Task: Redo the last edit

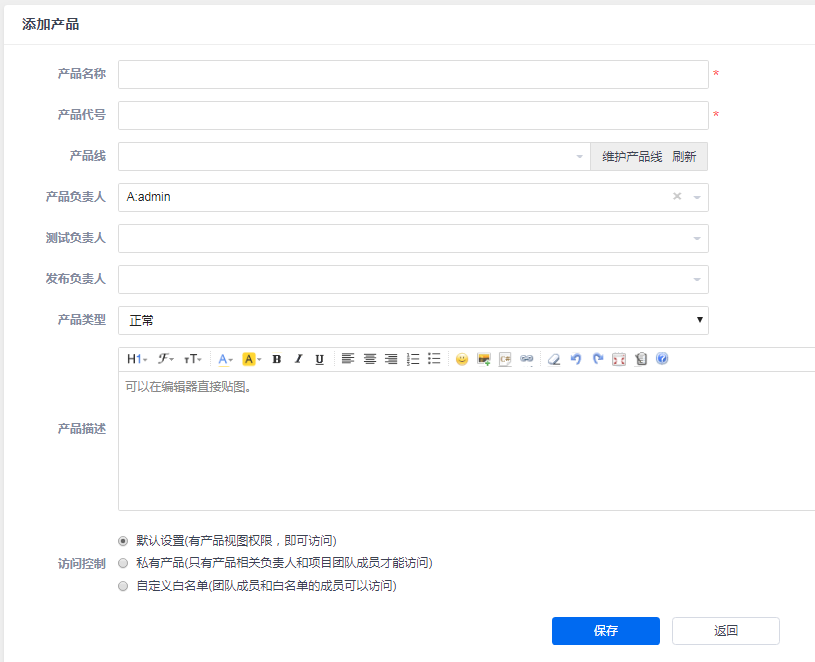Action: click(598, 359)
